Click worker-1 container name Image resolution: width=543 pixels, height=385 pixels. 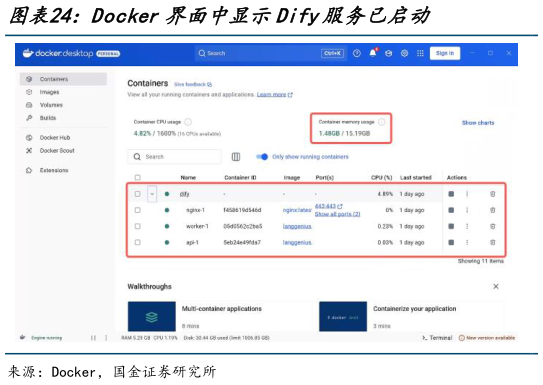(x=197, y=226)
